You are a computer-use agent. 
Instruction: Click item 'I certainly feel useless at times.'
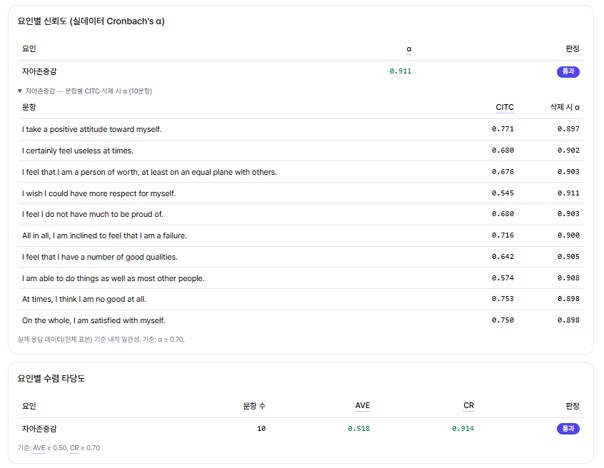point(78,151)
